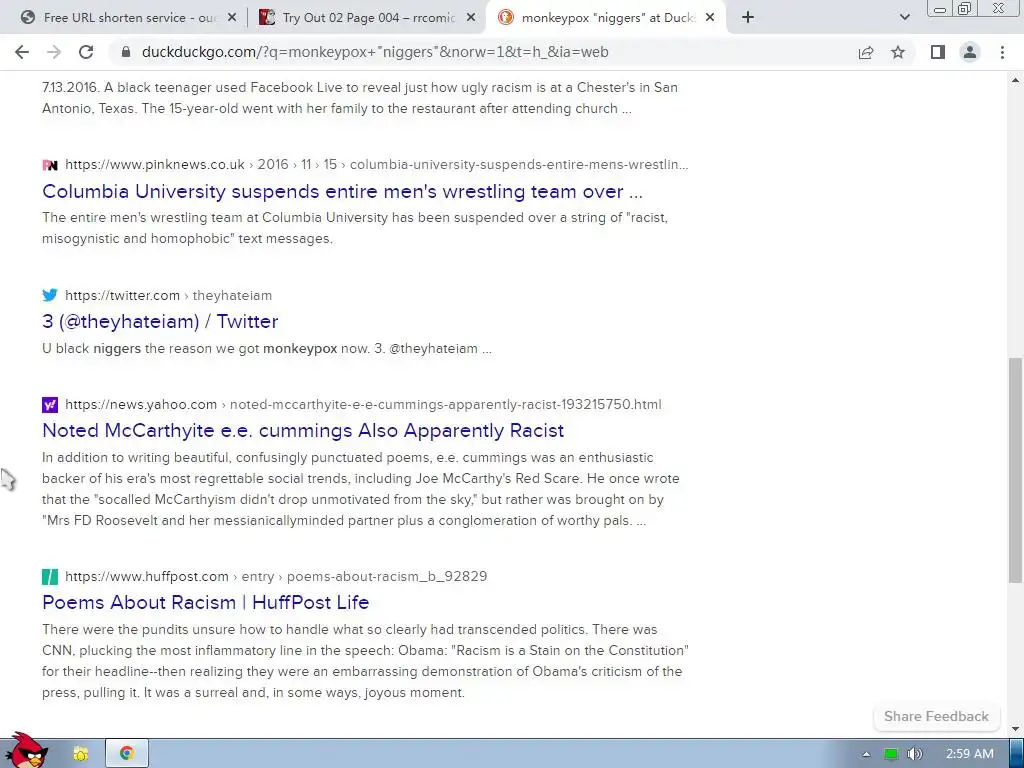
Task: Click the e.e. cummings snippet paragraph
Action: pos(360,489)
